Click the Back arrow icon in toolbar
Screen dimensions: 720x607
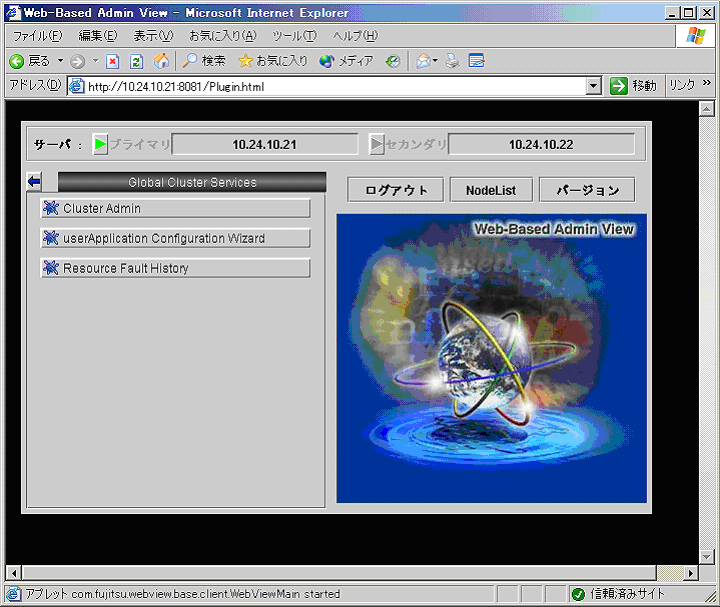(x=17, y=61)
